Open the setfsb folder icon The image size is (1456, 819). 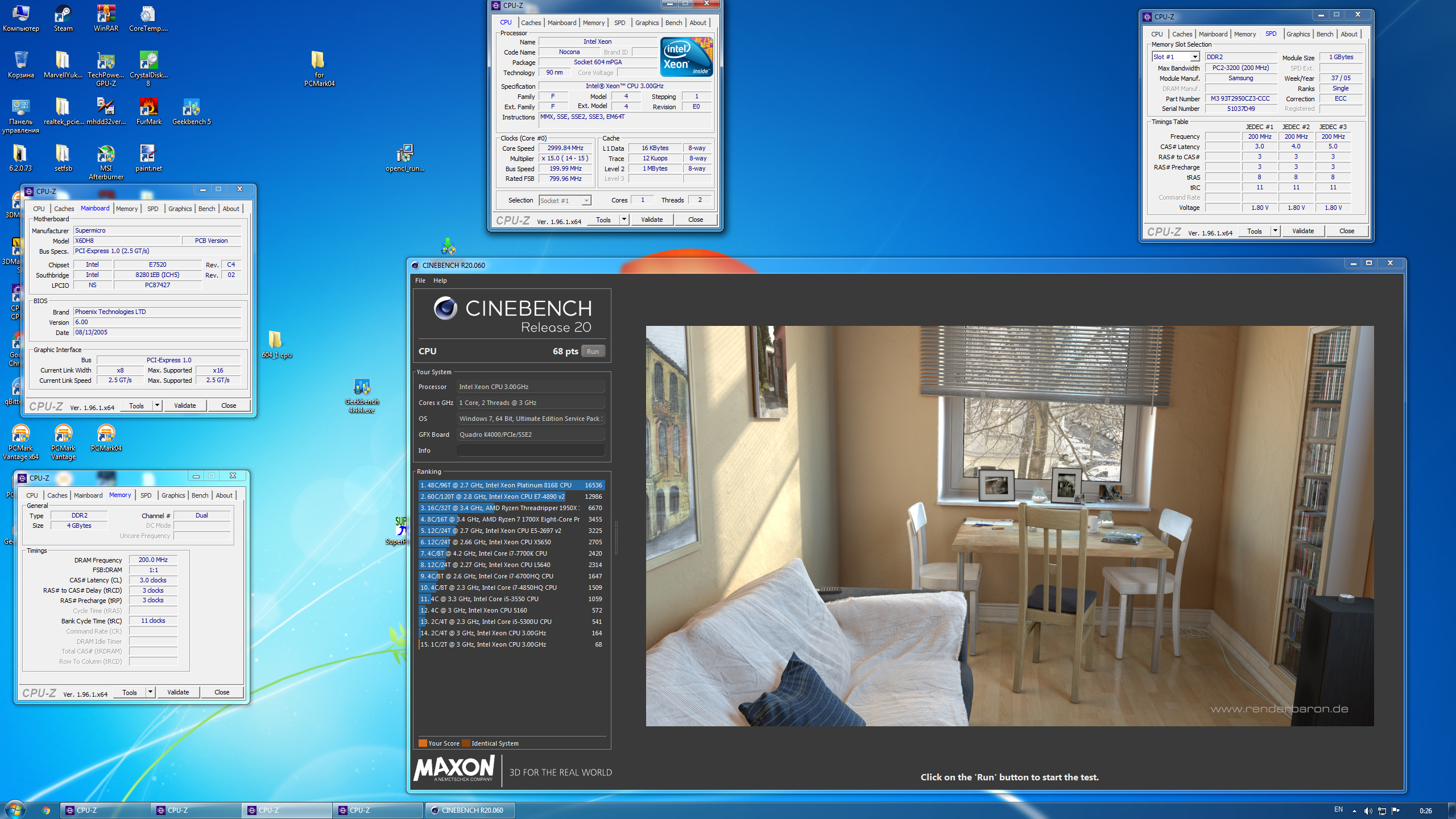(x=63, y=158)
